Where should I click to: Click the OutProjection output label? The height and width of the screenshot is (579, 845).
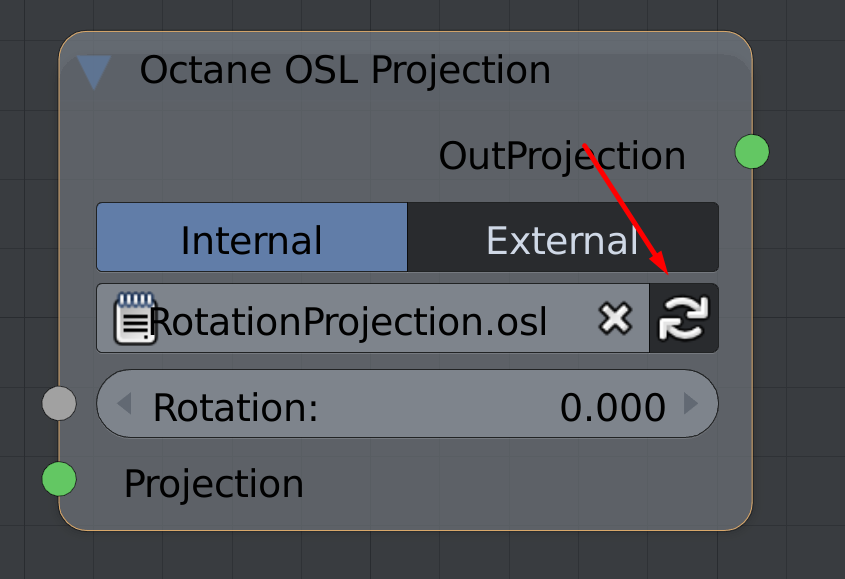[562, 156]
